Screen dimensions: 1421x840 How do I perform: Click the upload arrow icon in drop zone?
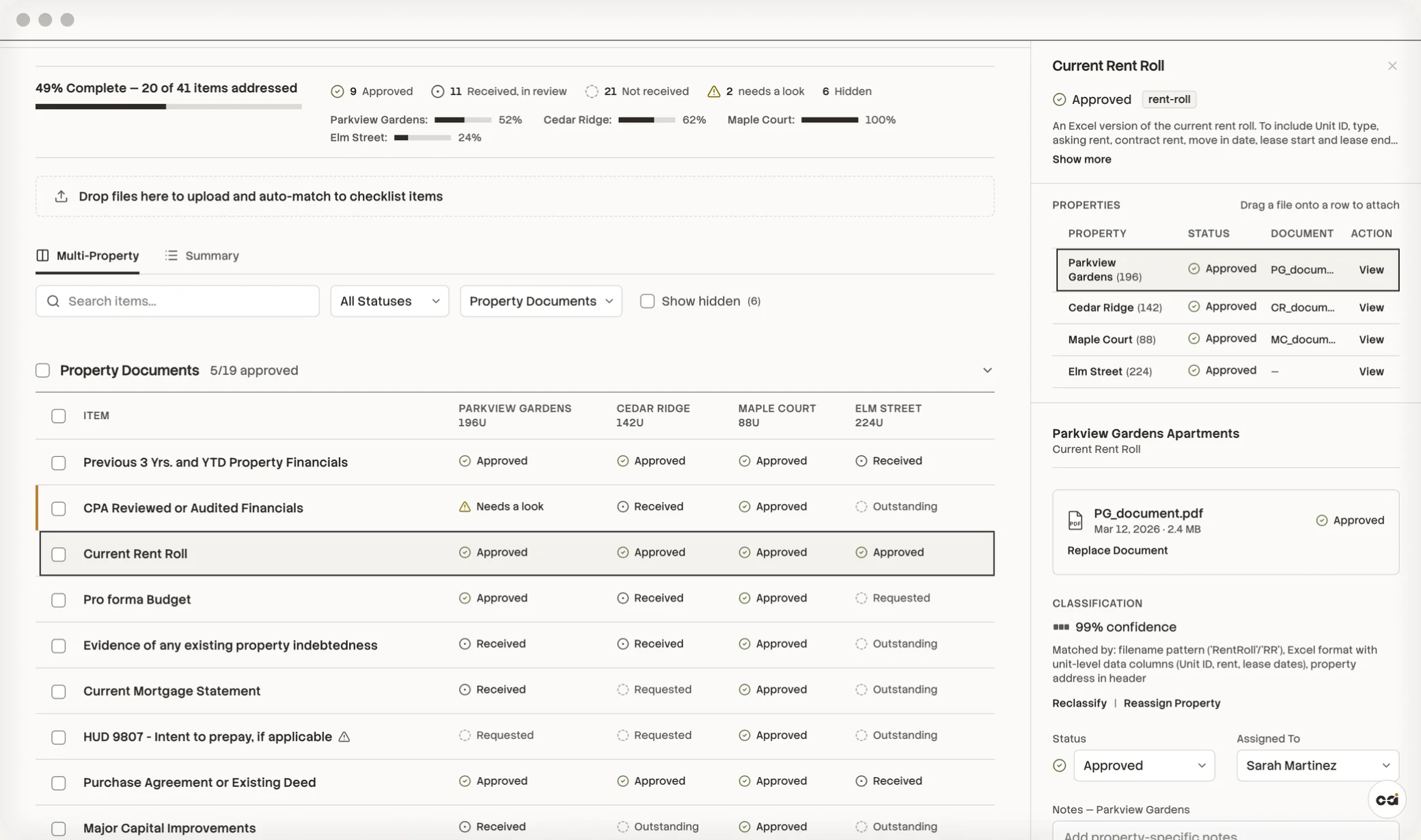(61, 196)
